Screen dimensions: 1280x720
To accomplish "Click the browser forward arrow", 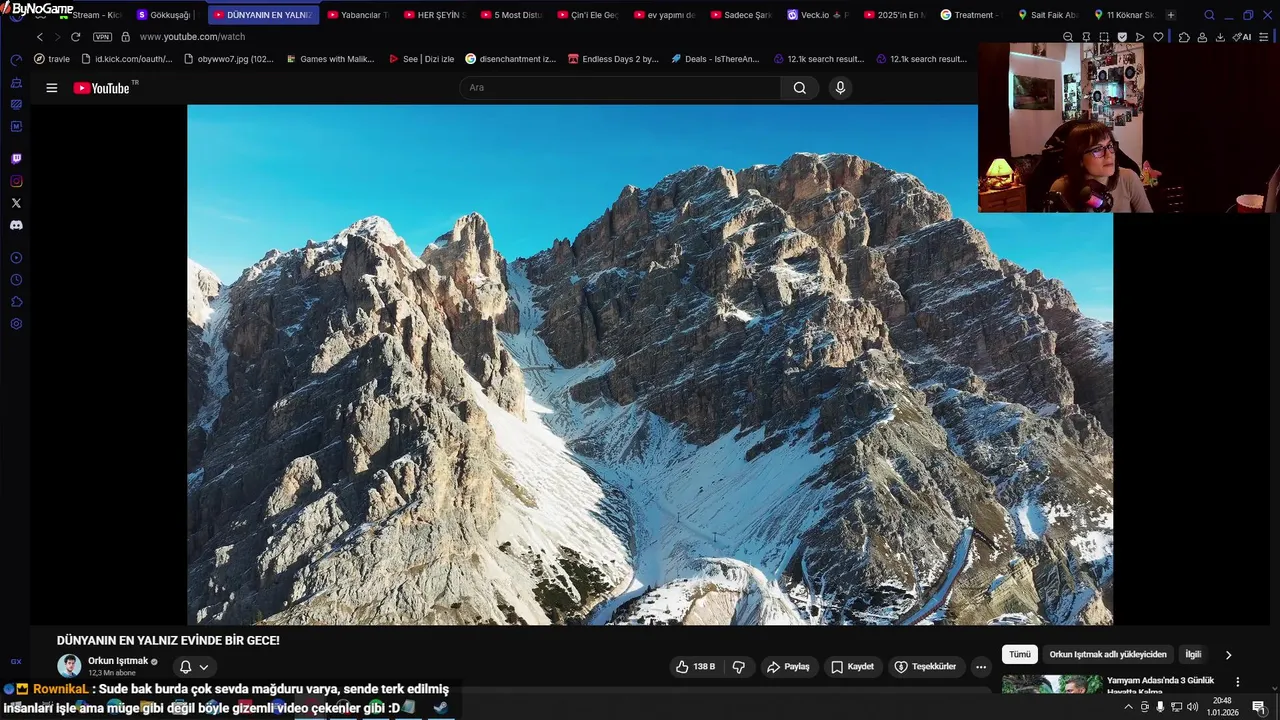I will point(57,37).
